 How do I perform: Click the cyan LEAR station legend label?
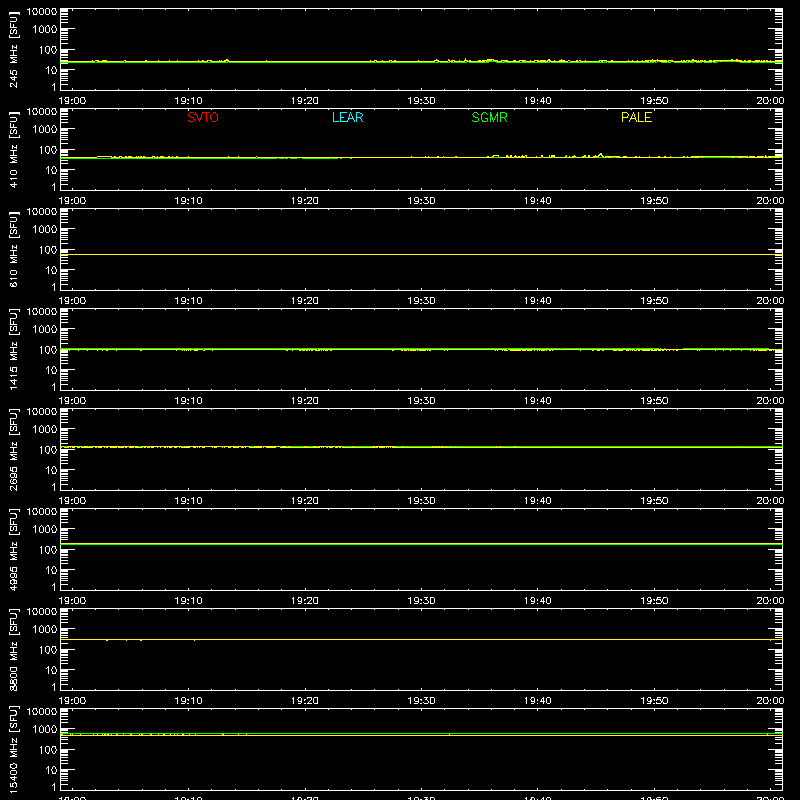click(347, 117)
